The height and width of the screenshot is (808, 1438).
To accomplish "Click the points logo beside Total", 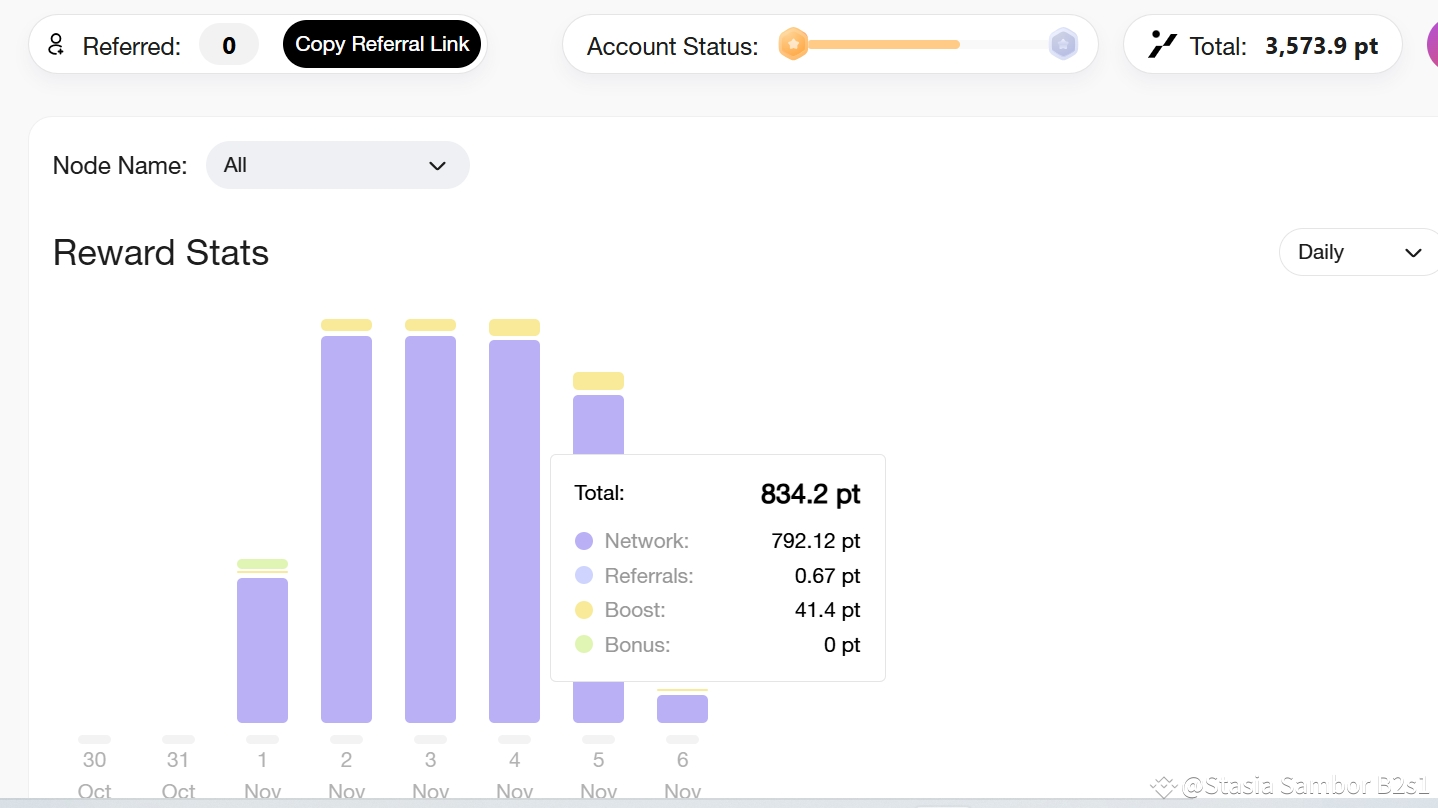I will pyautogui.click(x=1162, y=45).
